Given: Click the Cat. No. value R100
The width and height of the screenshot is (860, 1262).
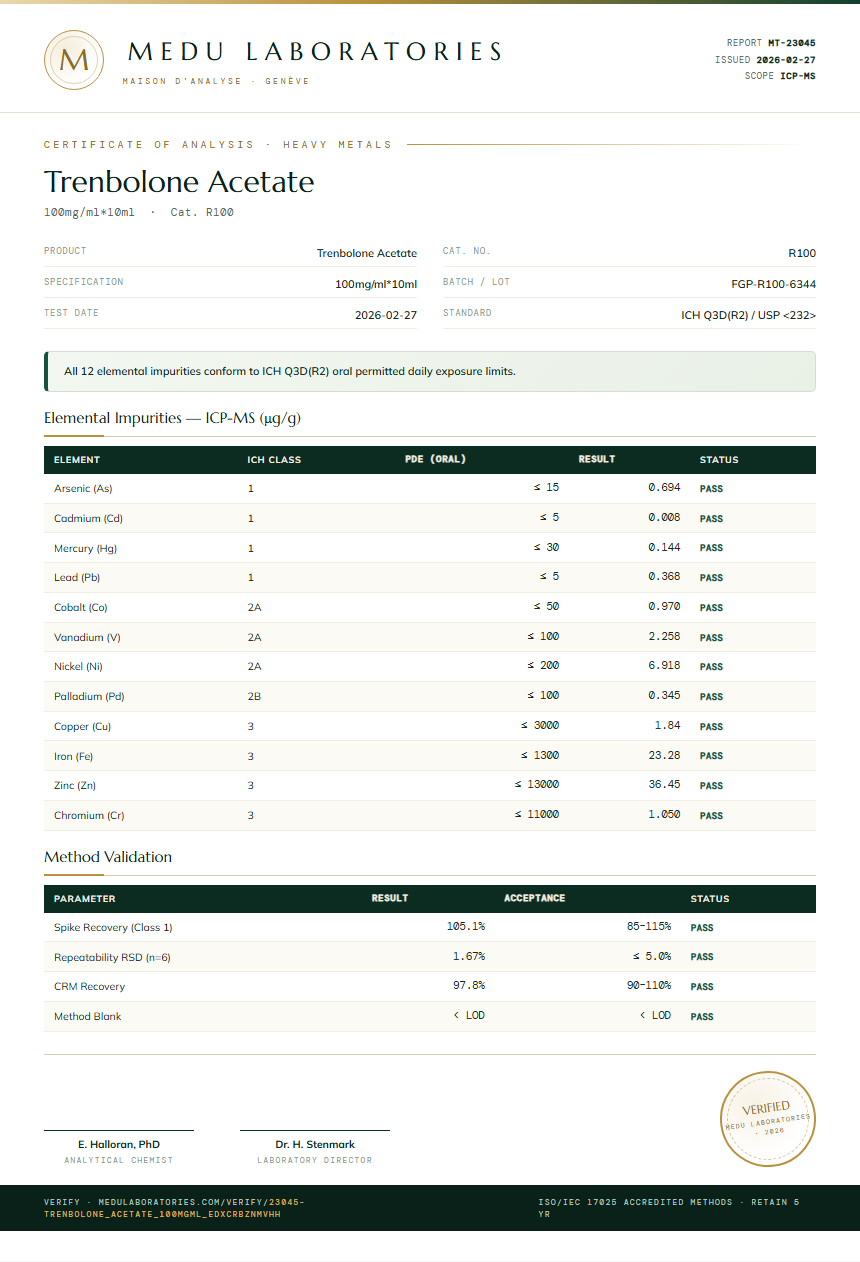Looking at the screenshot, I should [802, 253].
